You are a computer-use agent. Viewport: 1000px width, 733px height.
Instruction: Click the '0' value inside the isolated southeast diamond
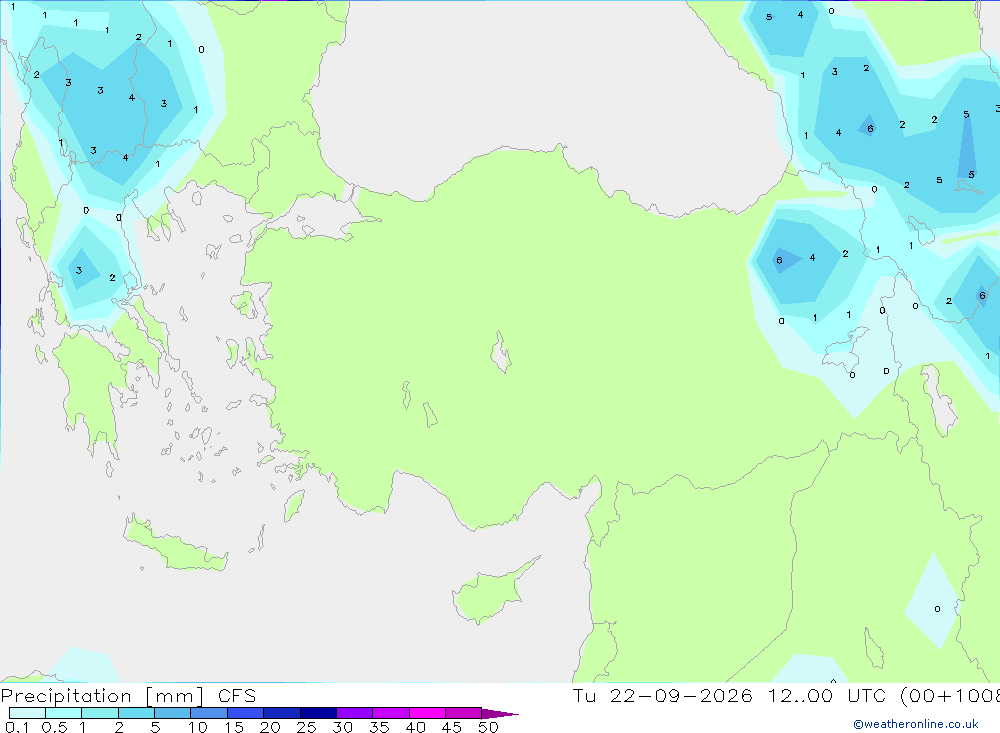pyautogui.click(x=937, y=609)
